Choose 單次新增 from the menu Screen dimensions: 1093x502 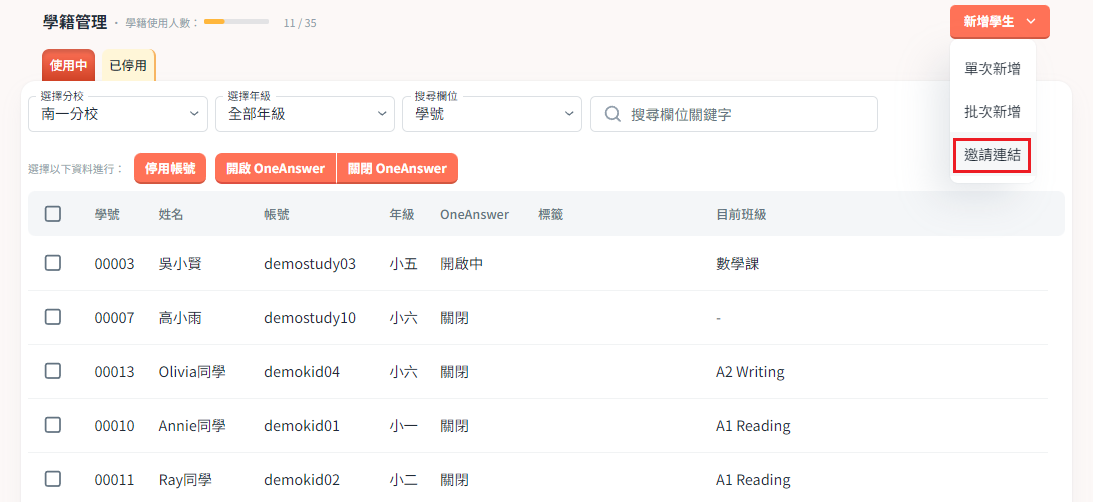(993, 68)
